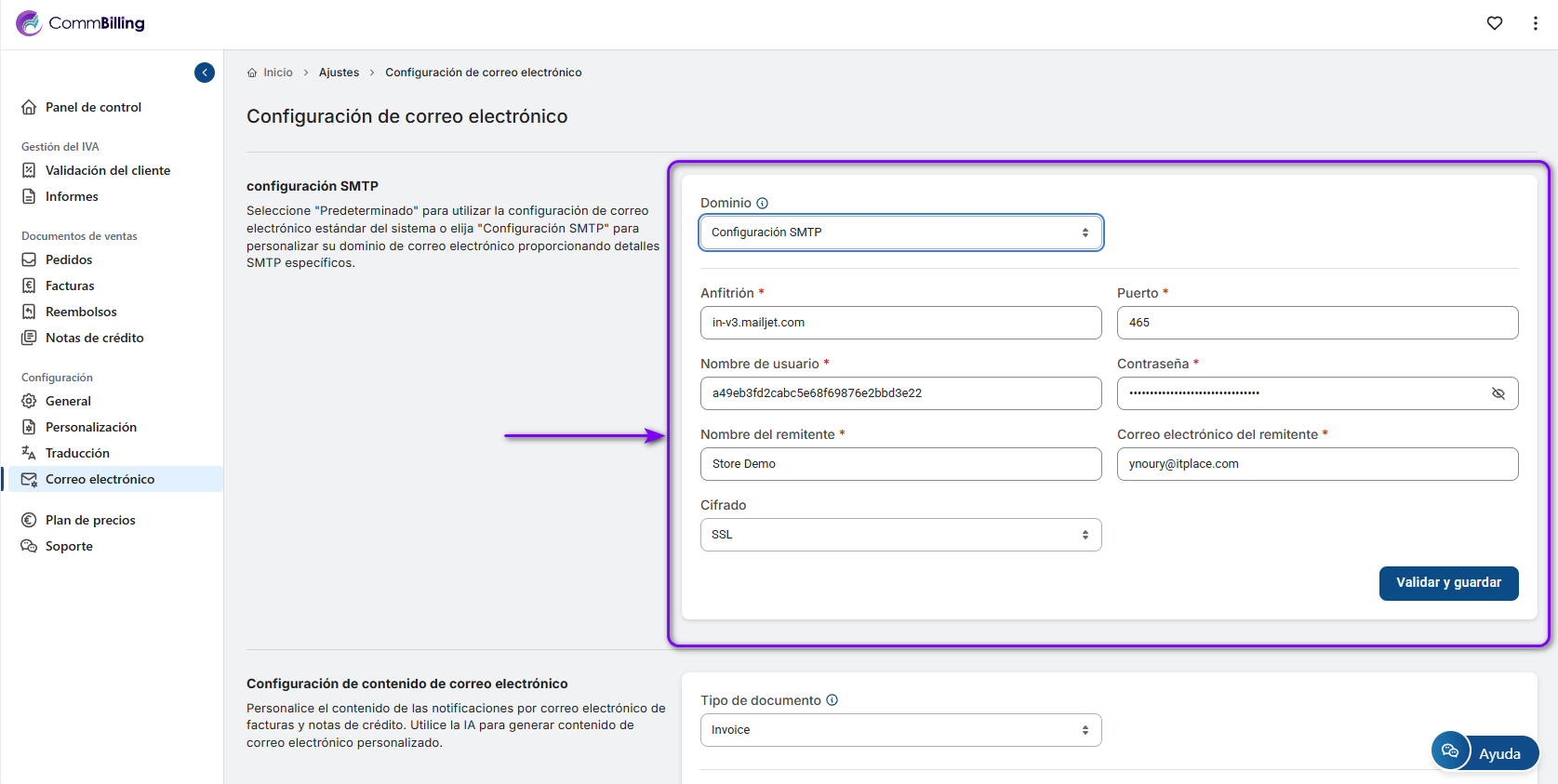1558x784 pixels.
Task: Click the Dominio info icon
Action: click(763, 204)
